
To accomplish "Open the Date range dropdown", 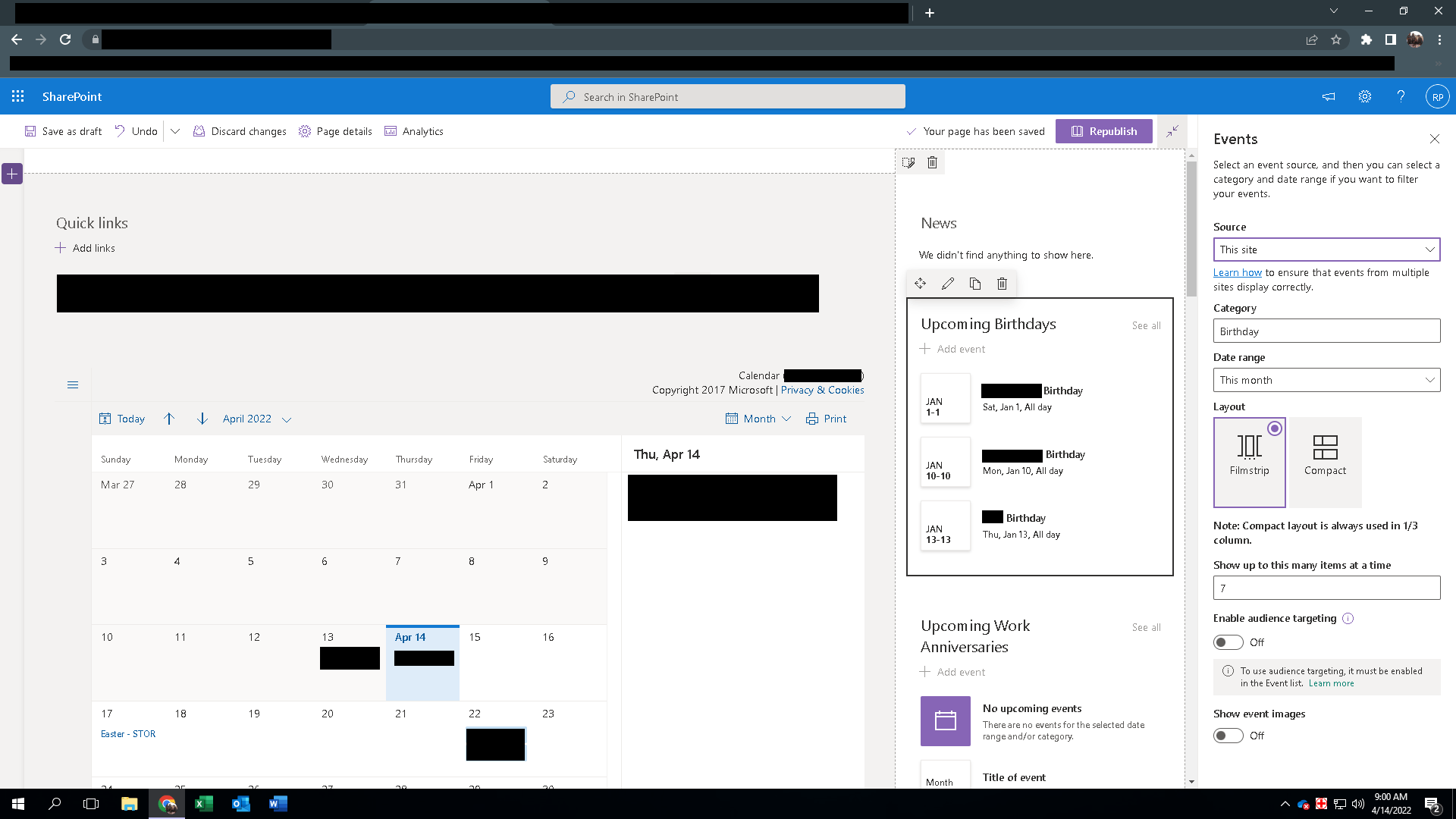I will click(x=1326, y=380).
